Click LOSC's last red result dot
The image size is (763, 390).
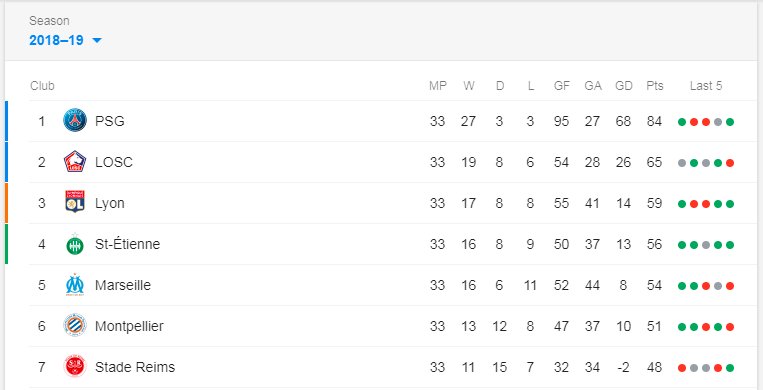coord(729,163)
